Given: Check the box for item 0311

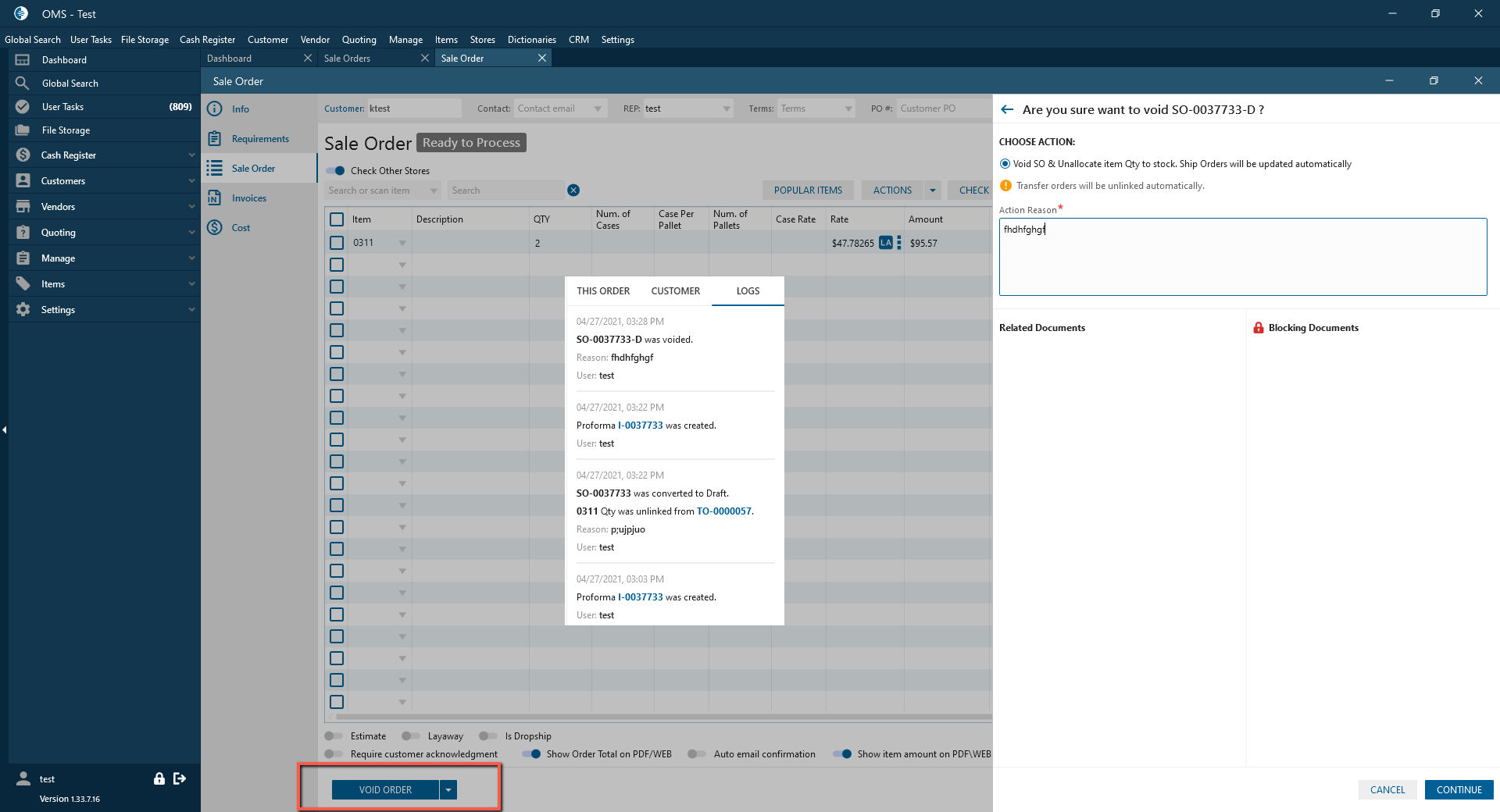Looking at the screenshot, I should [x=337, y=243].
